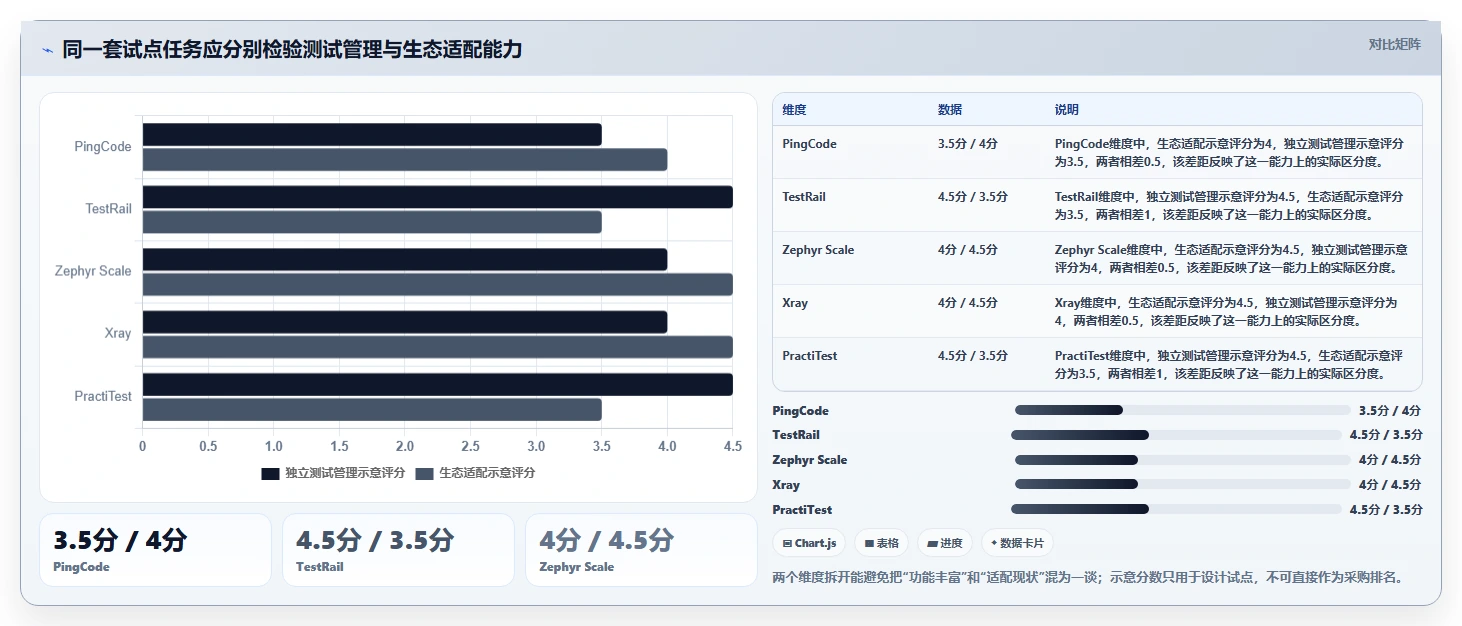Click the '4分 / 4.5分' value beside Zephyr Scale progress

tap(1390, 460)
